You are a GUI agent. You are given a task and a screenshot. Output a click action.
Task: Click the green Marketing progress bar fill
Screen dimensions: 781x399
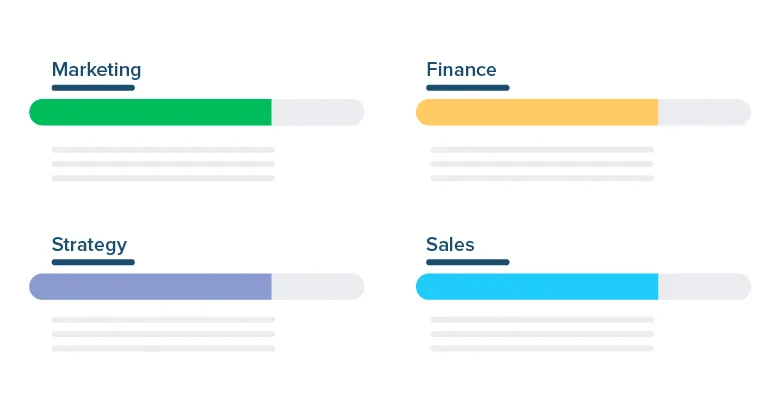coord(150,112)
